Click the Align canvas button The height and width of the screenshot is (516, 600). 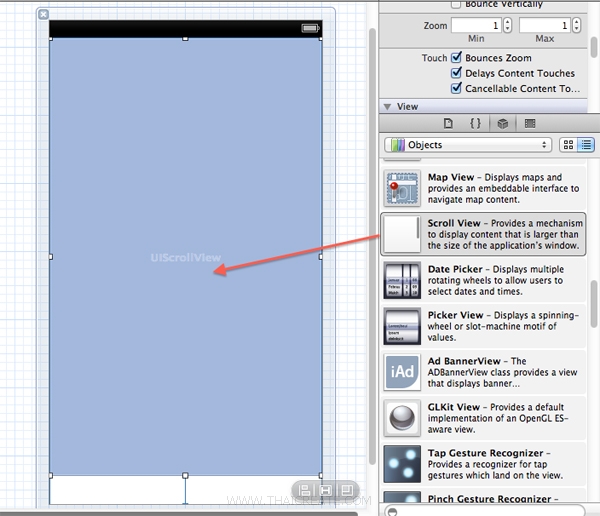[304, 490]
